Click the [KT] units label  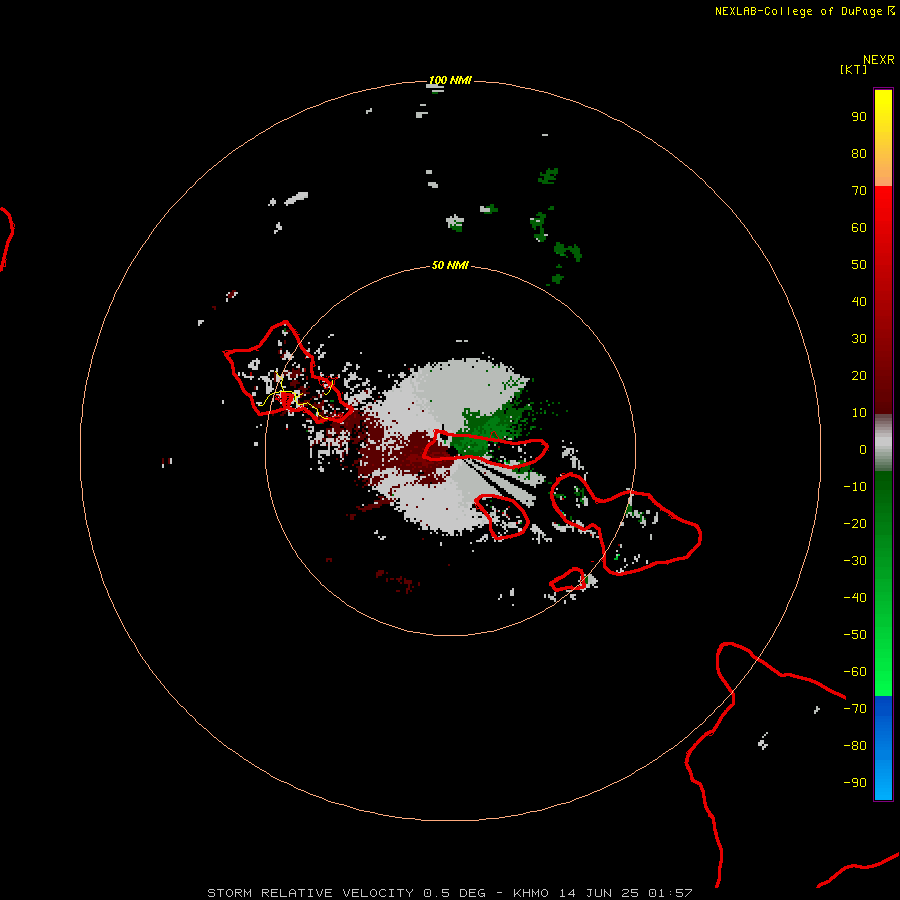coord(853,69)
